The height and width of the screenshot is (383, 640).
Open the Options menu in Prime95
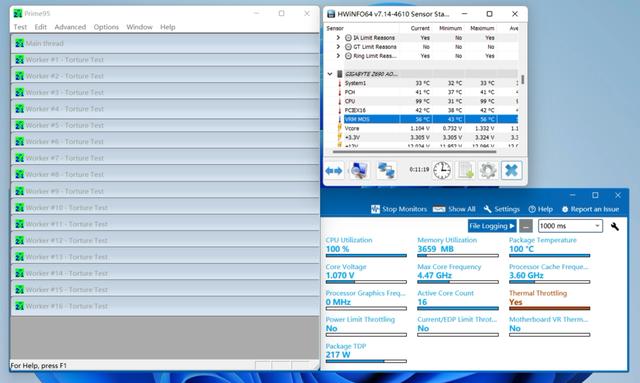(106, 27)
